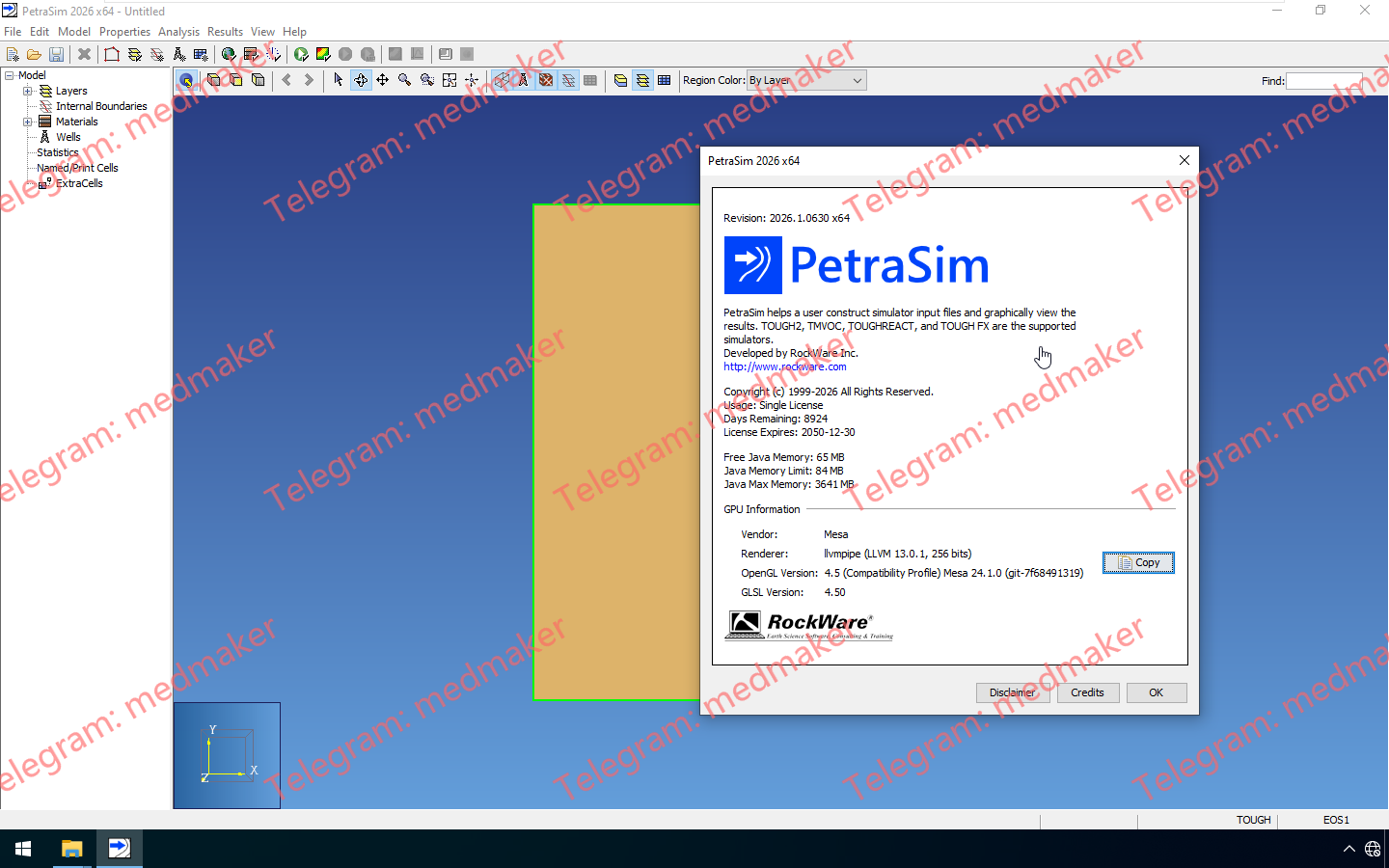This screenshot has height=868, width=1389.
Task: Enable the single-region (yellow box) view mode
Action: (620, 80)
